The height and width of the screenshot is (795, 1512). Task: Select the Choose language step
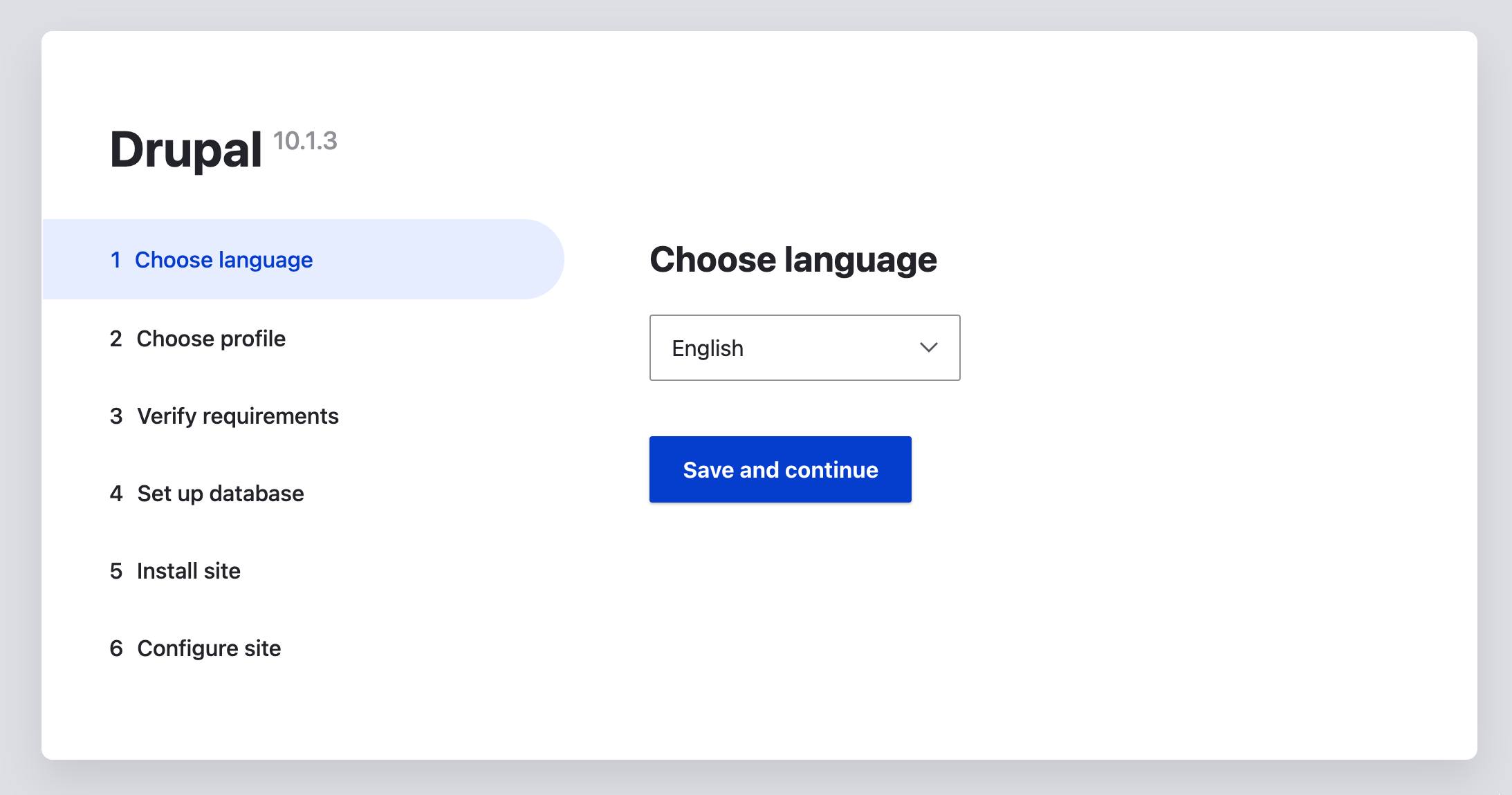pyautogui.click(x=223, y=260)
